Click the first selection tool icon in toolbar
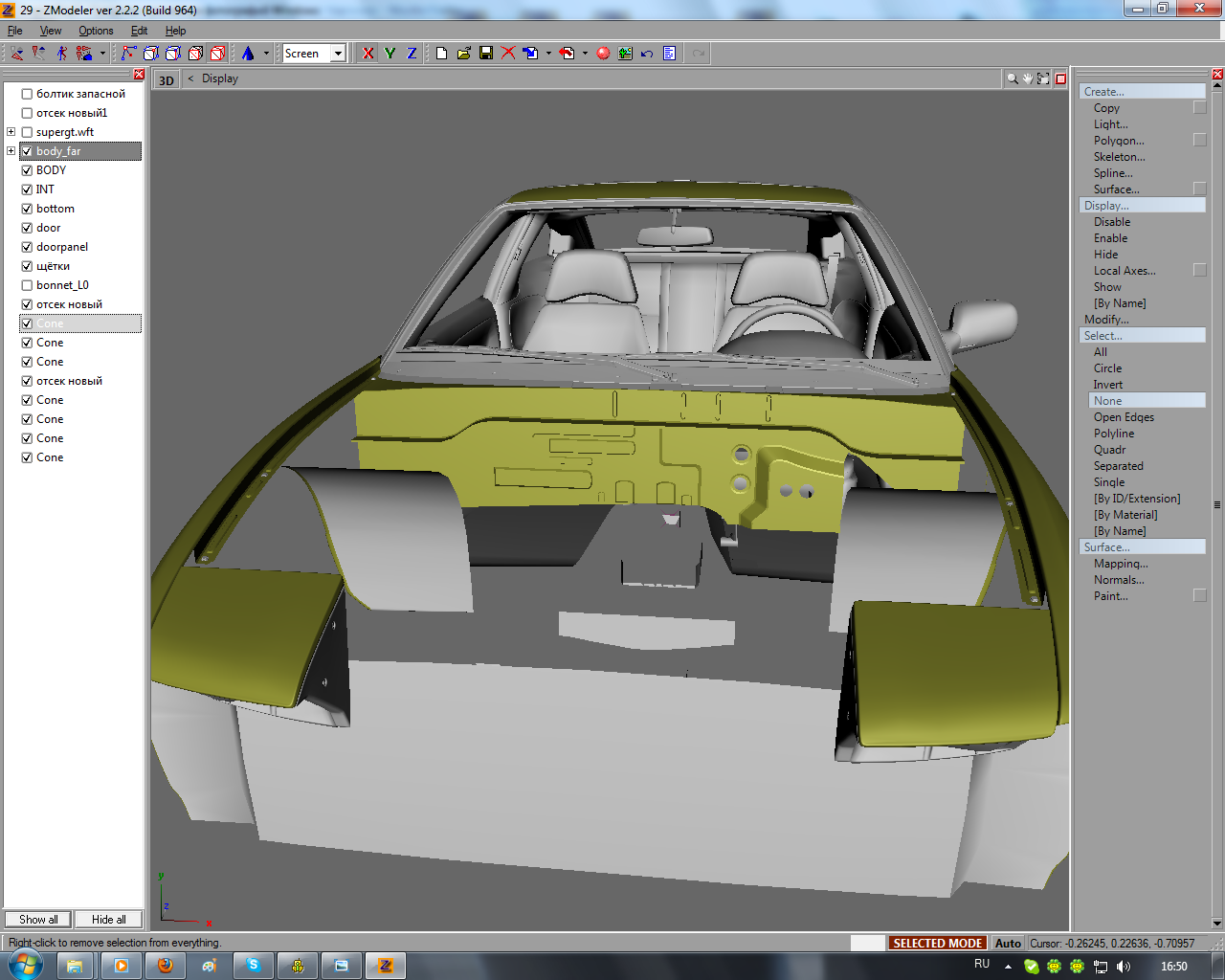The width and height of the screenshot is (1225, 980). (17, 54)
